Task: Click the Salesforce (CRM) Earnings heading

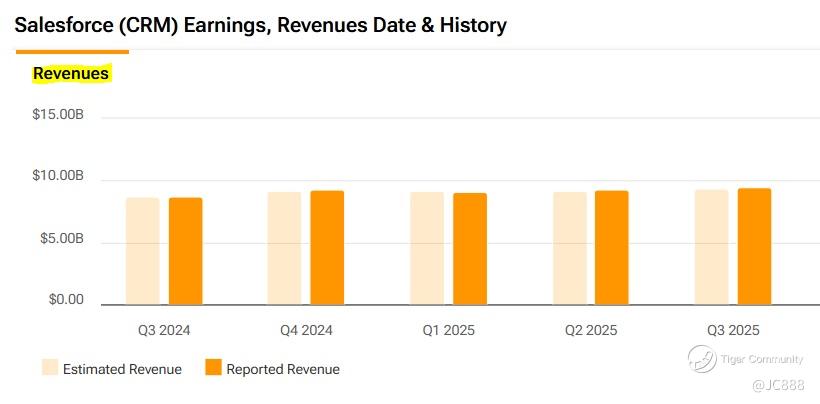Action: click(x=260, y=26)
